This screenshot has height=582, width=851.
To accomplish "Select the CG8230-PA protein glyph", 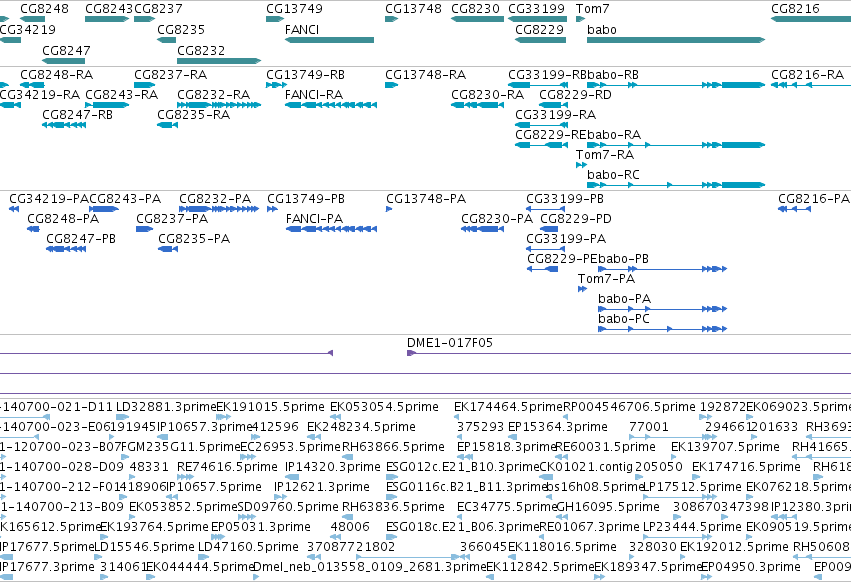I will point(482,229).
